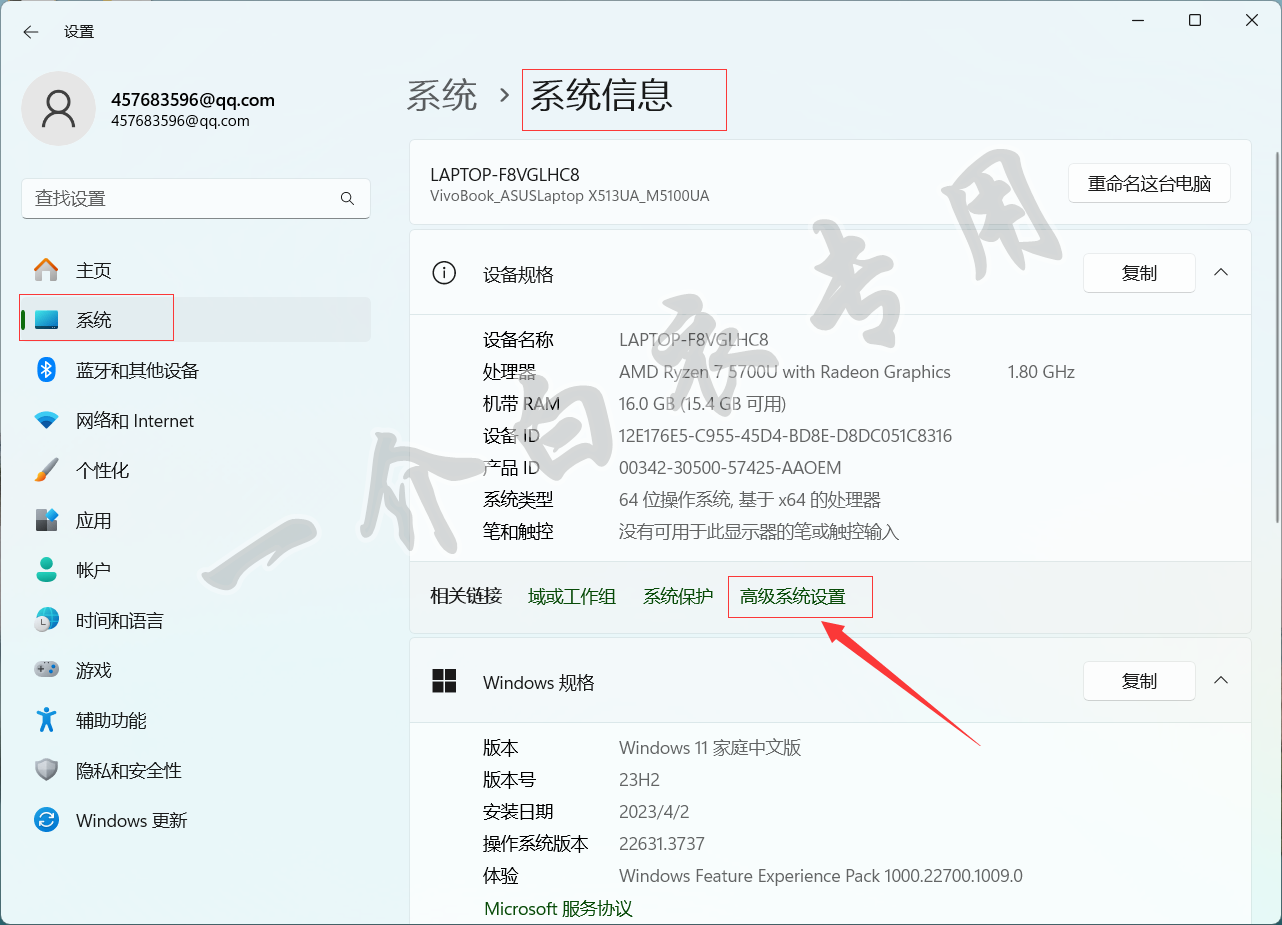Click the account name 457683596@qq.com
Image resolution: width=1282 pixels, height=925 pixels.
pyautogui.click(x=193, y=100)
